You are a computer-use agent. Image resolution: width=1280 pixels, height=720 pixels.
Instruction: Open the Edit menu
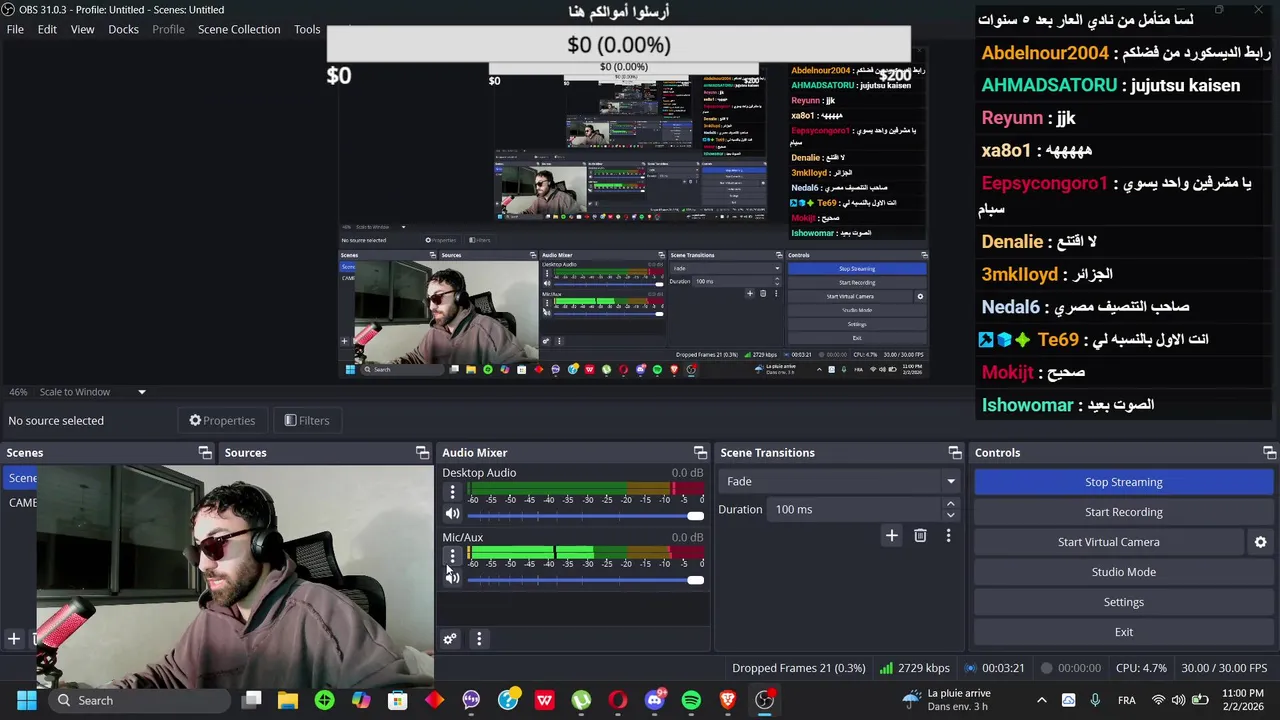click(47, 29)
